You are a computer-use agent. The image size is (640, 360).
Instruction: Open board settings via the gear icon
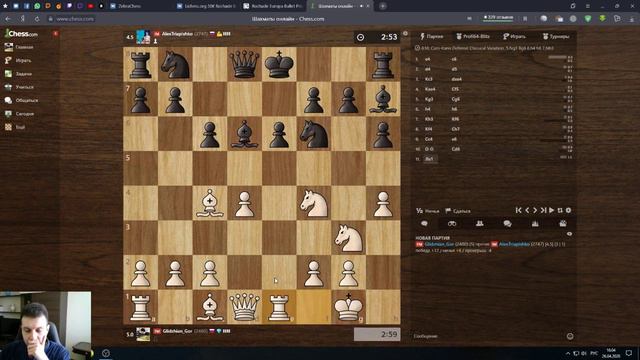pos(568,210)
